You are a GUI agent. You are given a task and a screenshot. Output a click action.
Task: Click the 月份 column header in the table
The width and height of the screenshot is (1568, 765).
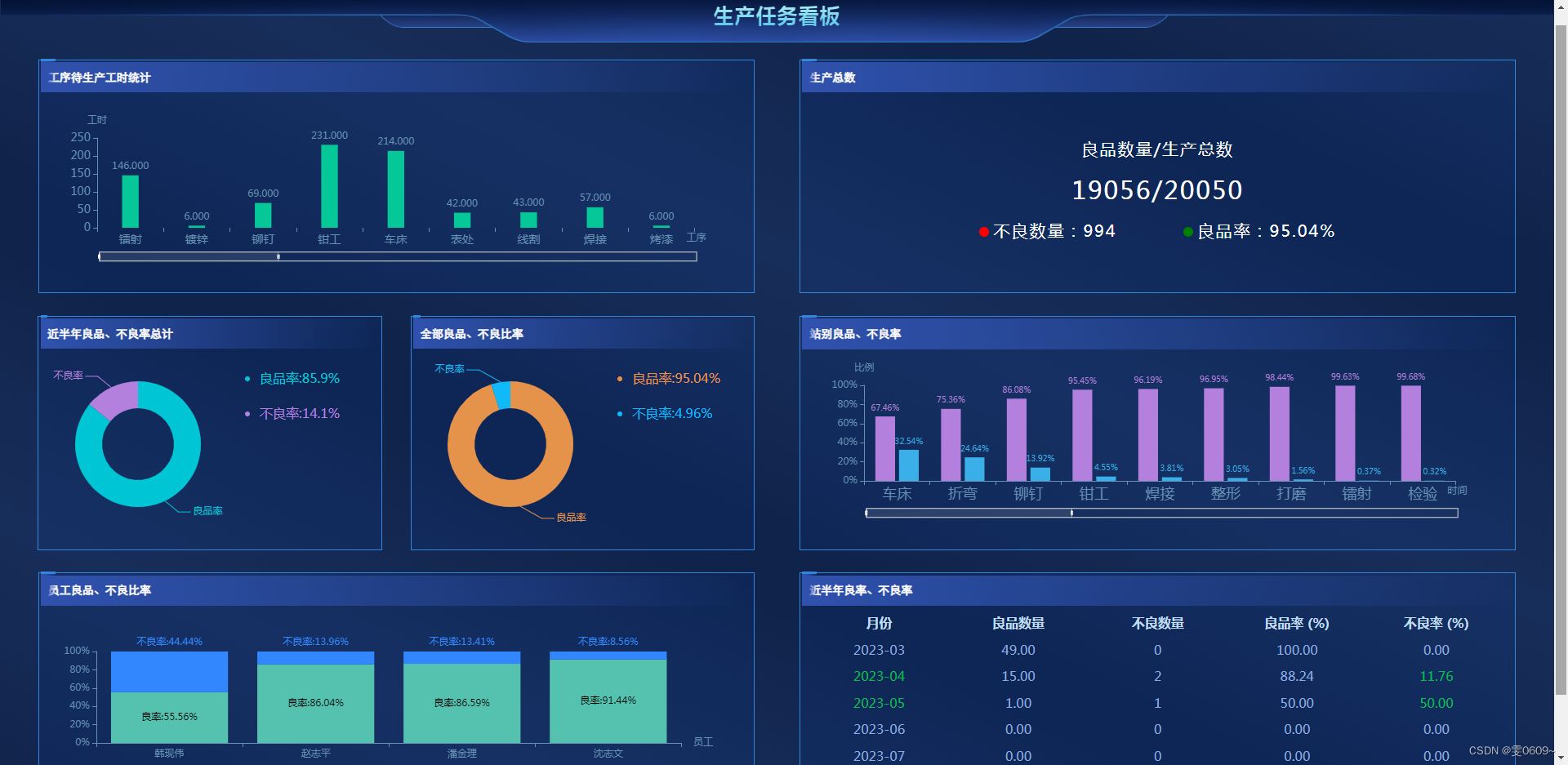point(879,623)
